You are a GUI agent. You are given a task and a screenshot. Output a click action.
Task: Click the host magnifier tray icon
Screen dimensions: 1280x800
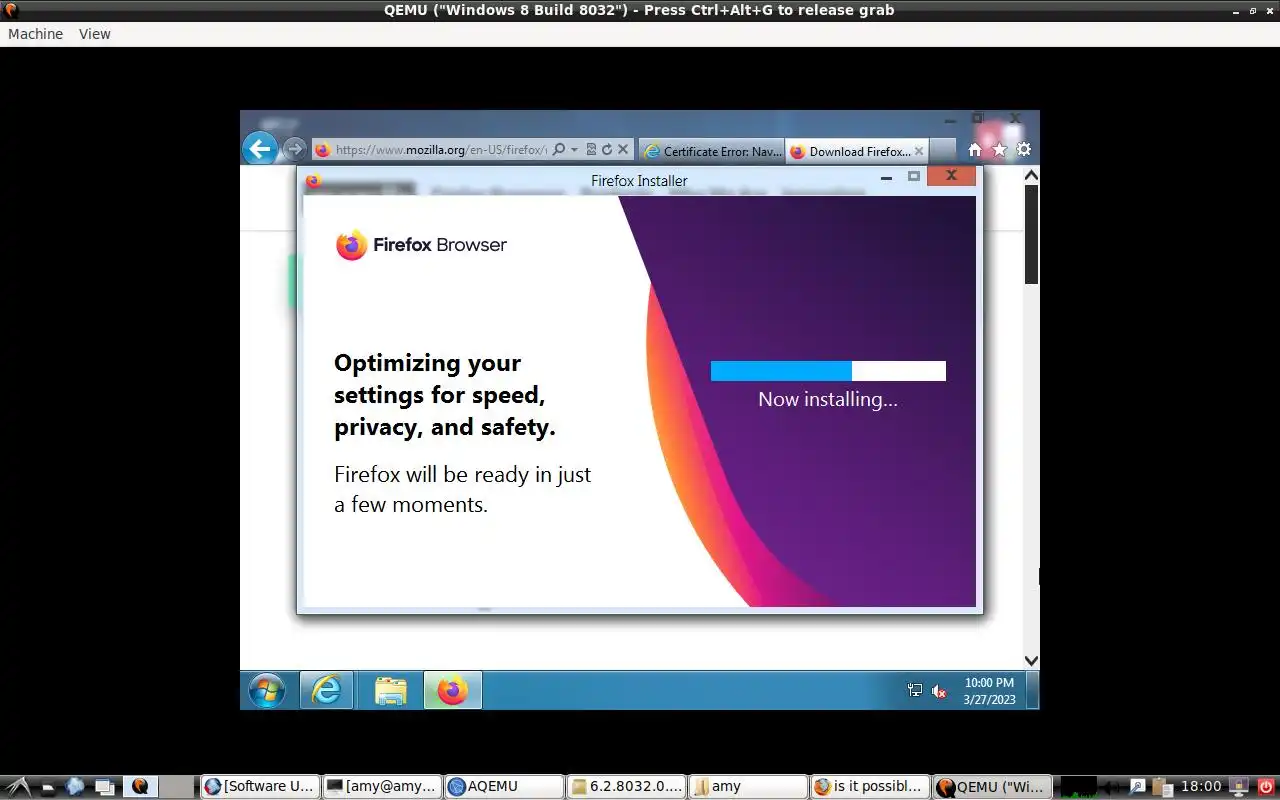click(1137, 787)
